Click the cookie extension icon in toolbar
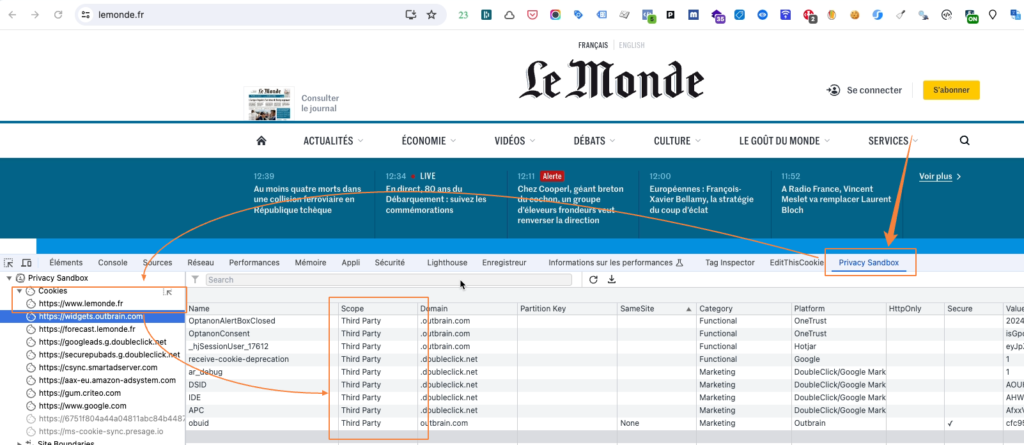The height and width of the screenshot is (445, 1024). [854, 14]
